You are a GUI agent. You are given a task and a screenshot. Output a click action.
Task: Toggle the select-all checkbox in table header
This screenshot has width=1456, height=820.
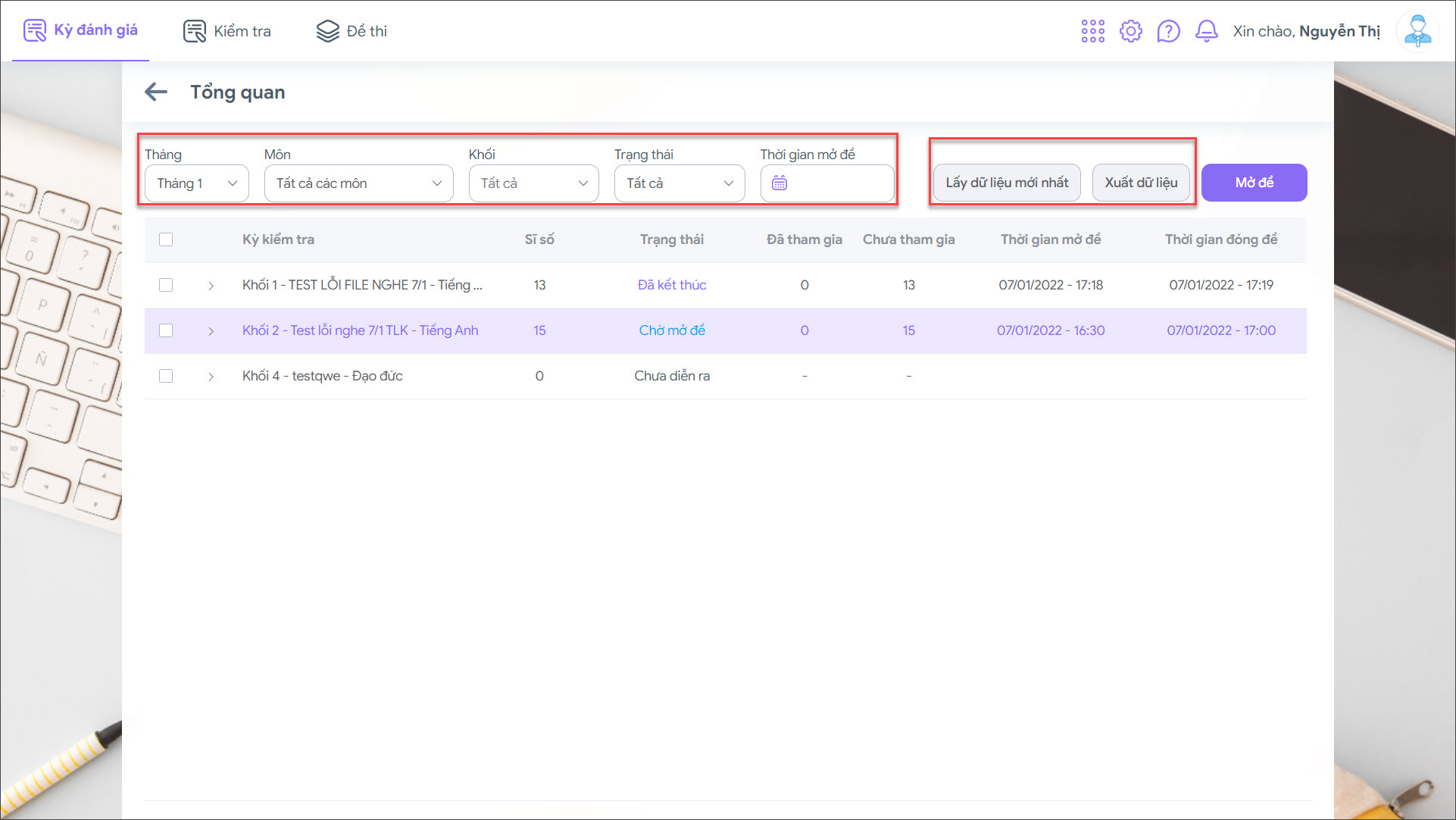pyautogui.click(x=166, y=239)
